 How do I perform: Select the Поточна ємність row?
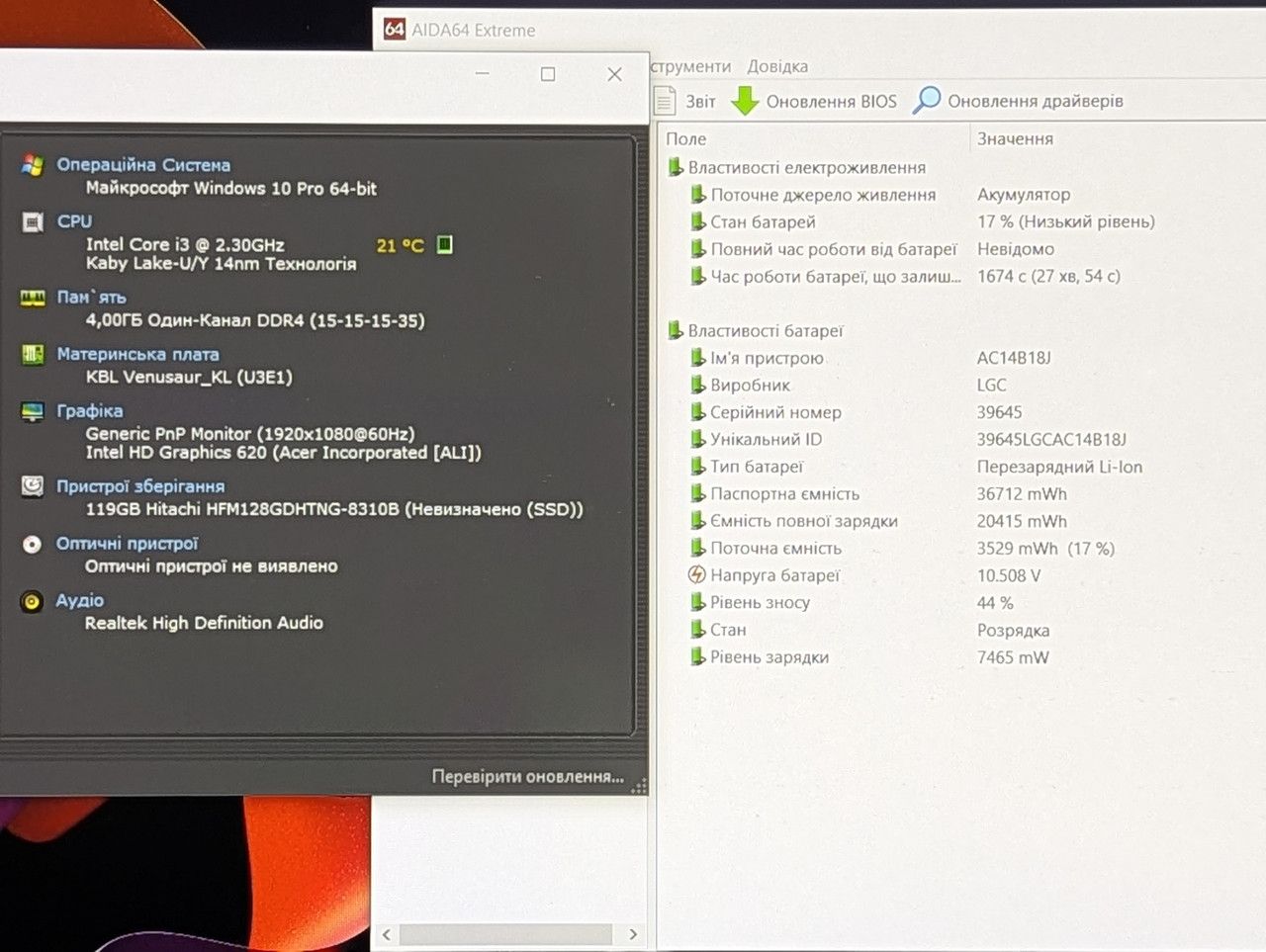tap(961, 549)
